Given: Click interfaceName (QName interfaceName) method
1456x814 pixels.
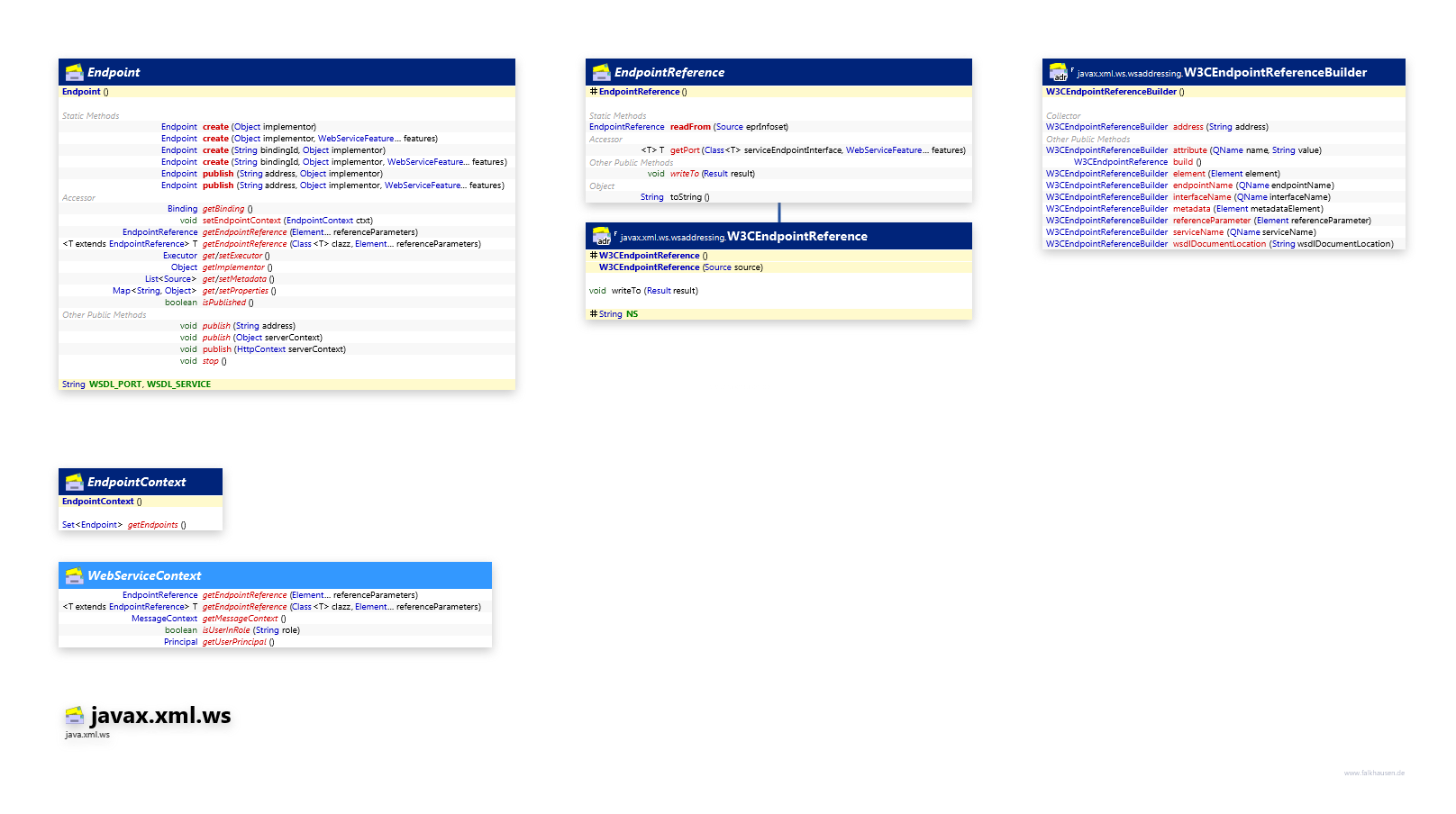Looking at the screenshot, I should [1251, 197].
